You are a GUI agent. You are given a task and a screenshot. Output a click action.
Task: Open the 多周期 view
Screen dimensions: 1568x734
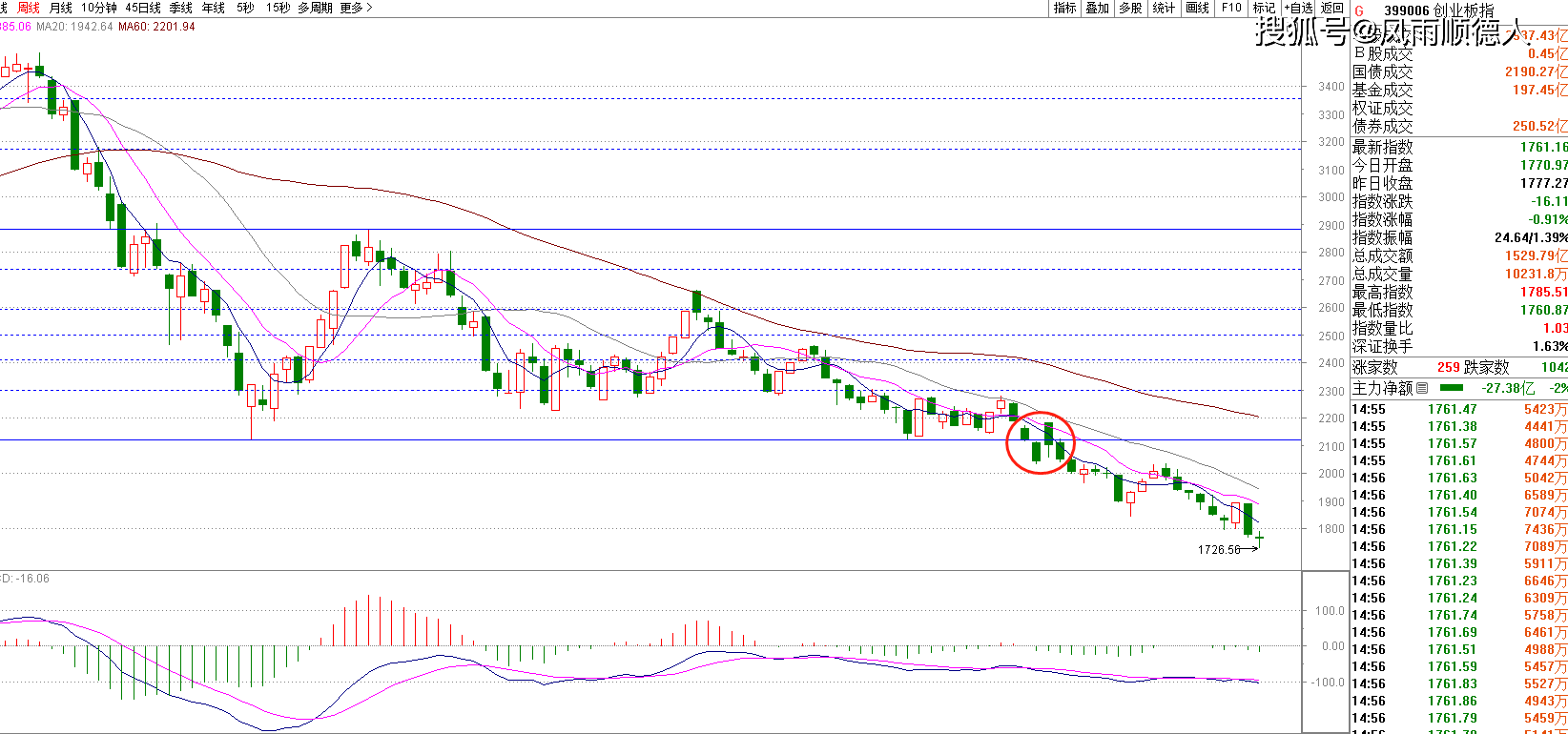(x=315, y=8)
